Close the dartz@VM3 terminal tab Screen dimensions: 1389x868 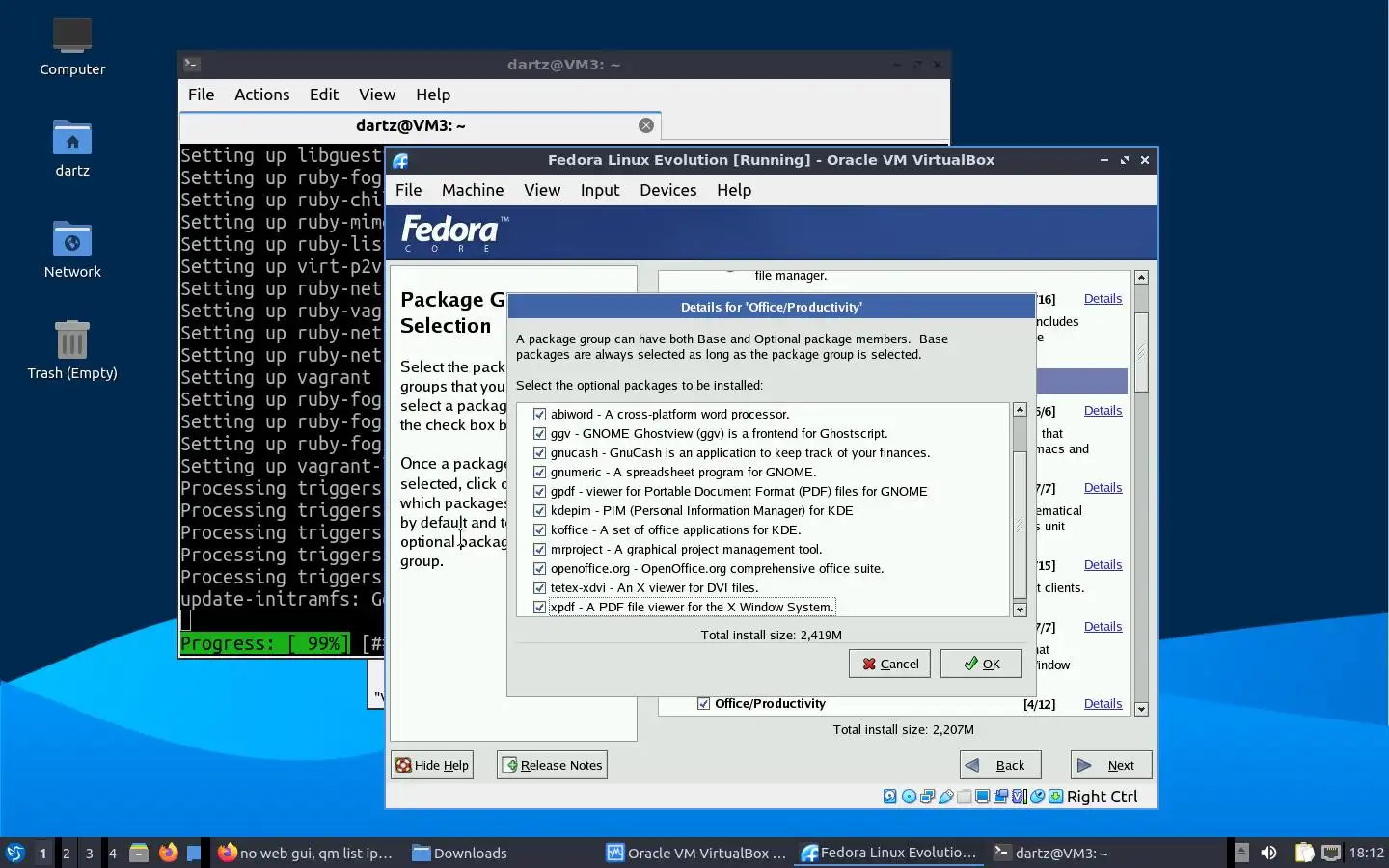coord(646,125)
